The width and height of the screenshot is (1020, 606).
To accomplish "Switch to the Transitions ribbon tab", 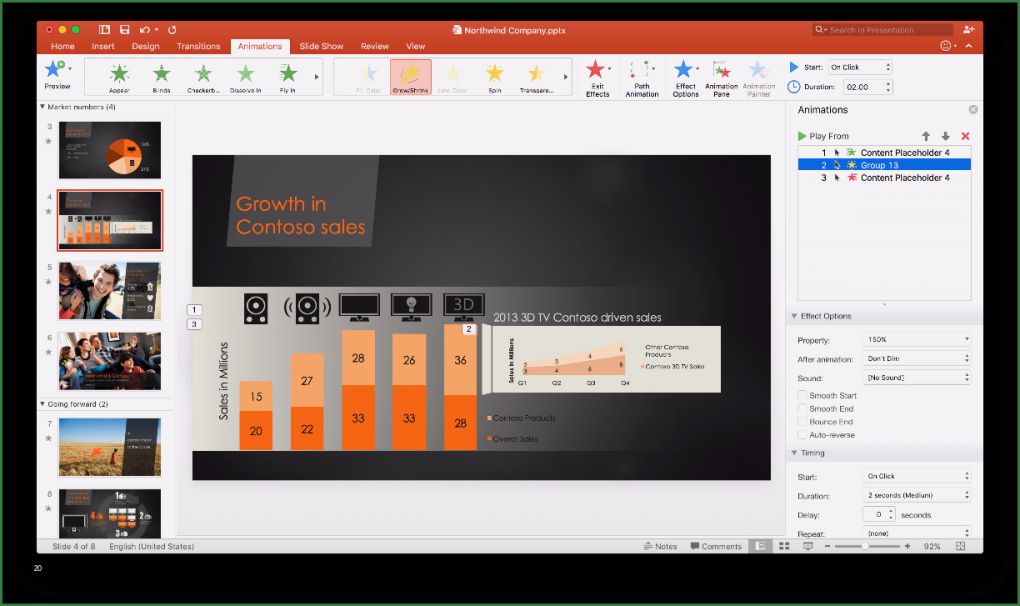I will point(198,45).
